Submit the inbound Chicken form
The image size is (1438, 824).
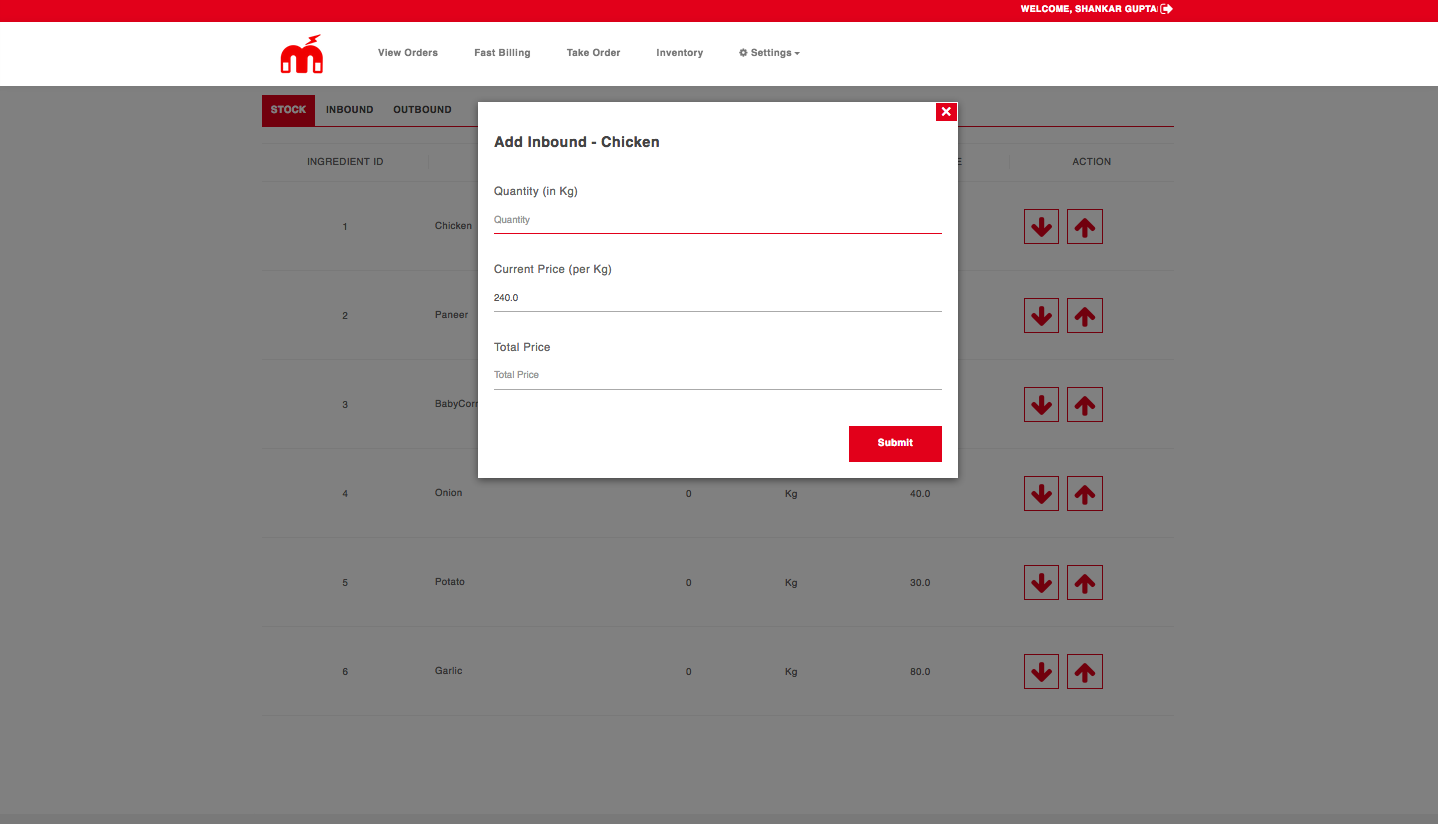tap(895, 443)
